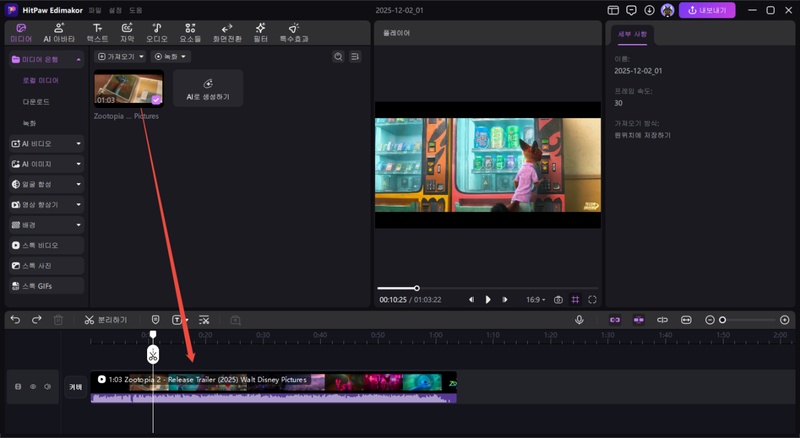Toggle the checkmark on Zootopia thumbnail
The width and height of the screenshot is (800, 438).
pos(156,100)
